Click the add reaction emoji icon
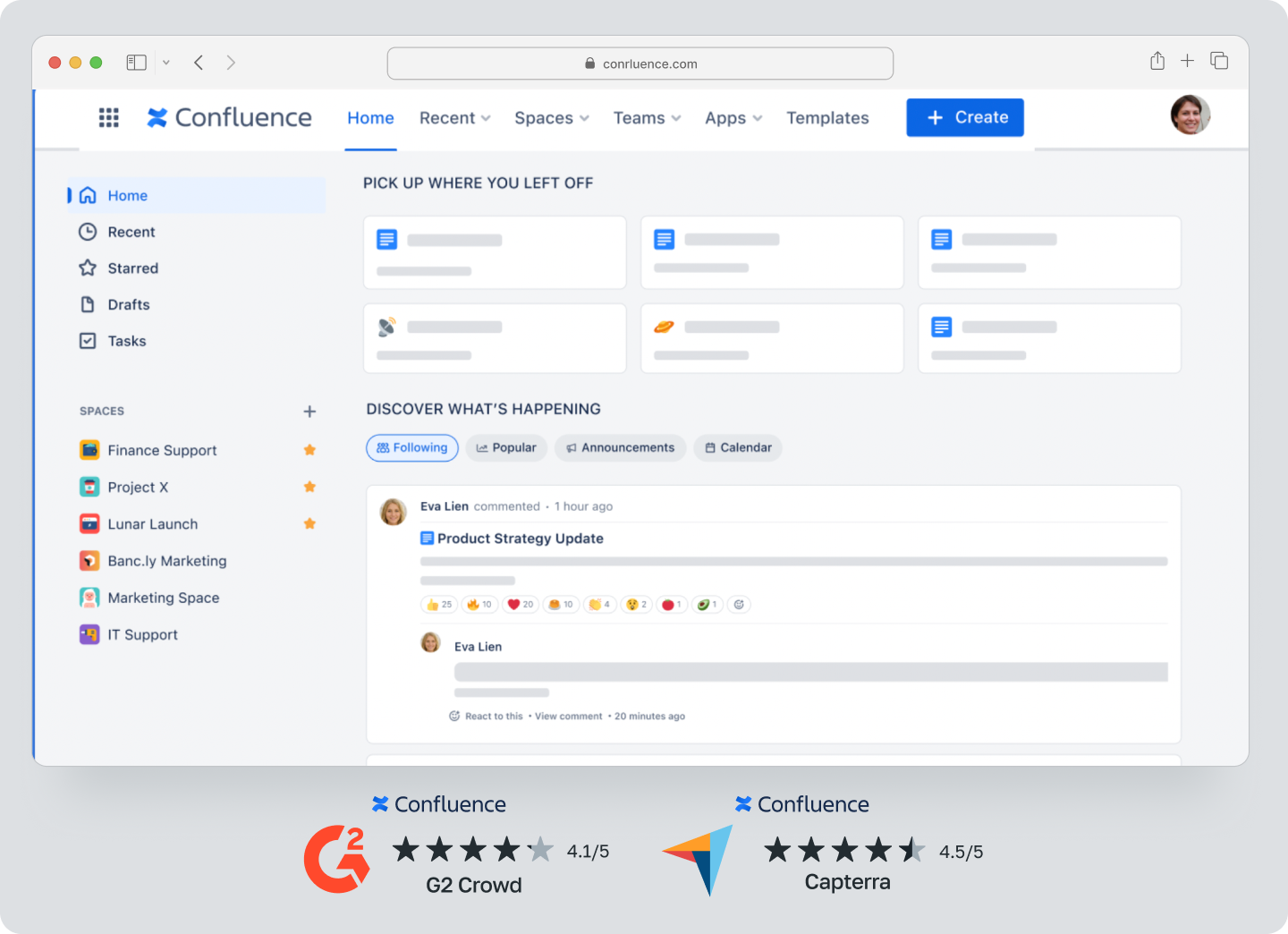The height and width of the screenshot is (934, 1288). click(x=739, y=605)
